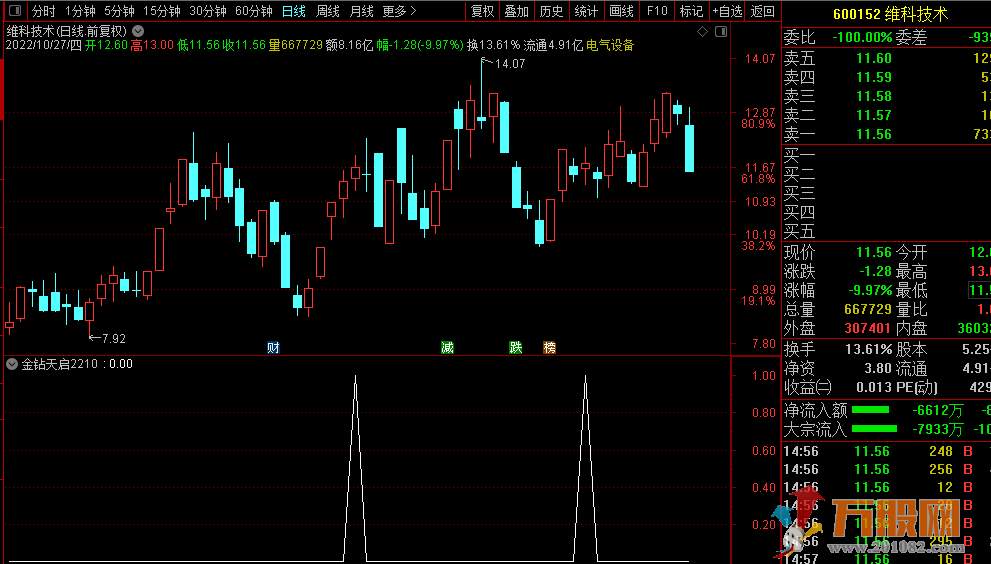Toggle 复权 price adjustment

[482, 12]
